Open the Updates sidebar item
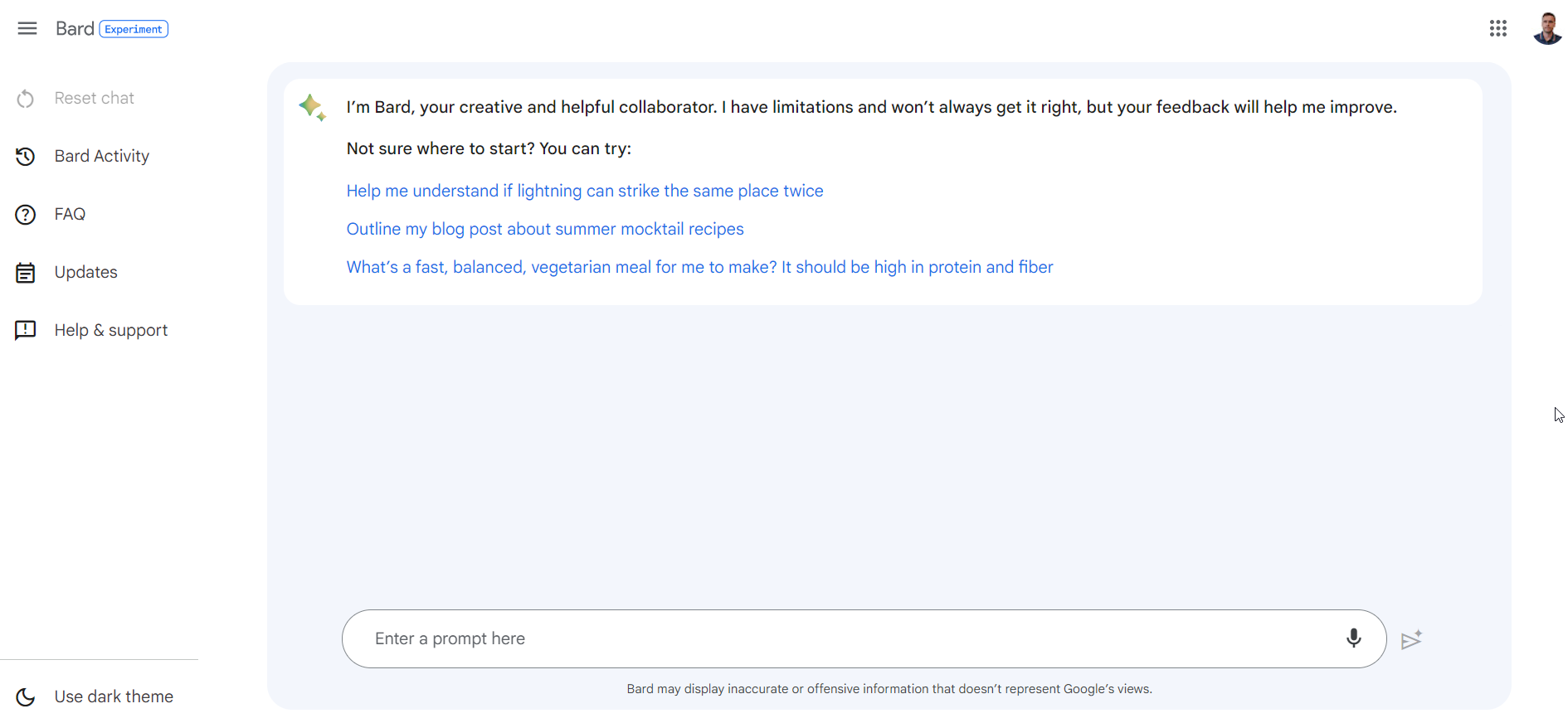This screenshot has height=723, width=1568. point(86,273)
